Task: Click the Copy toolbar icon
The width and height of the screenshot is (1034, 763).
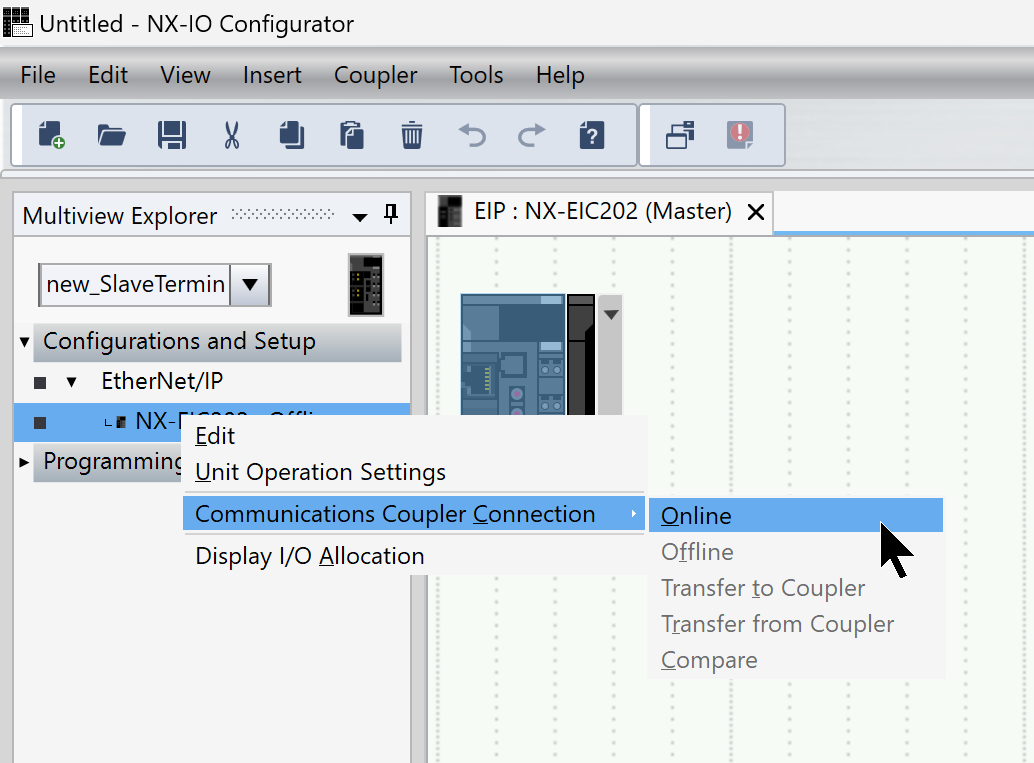Action: [x=291, y=135]
